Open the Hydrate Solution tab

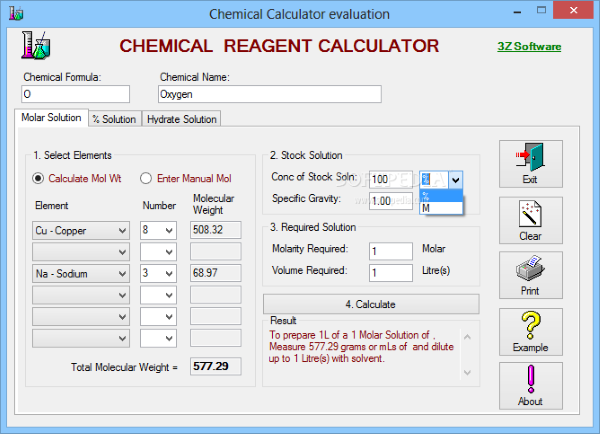(181, 119)
